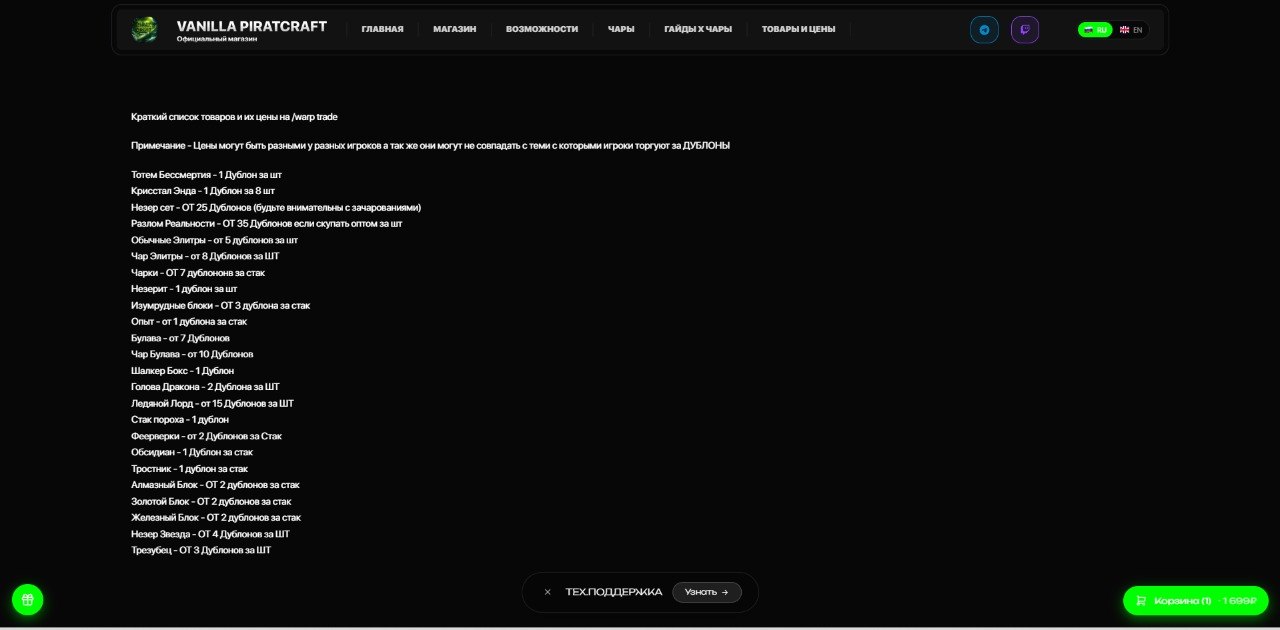Open the green gift box button
Screen dimensions: 1280x630
28,600
